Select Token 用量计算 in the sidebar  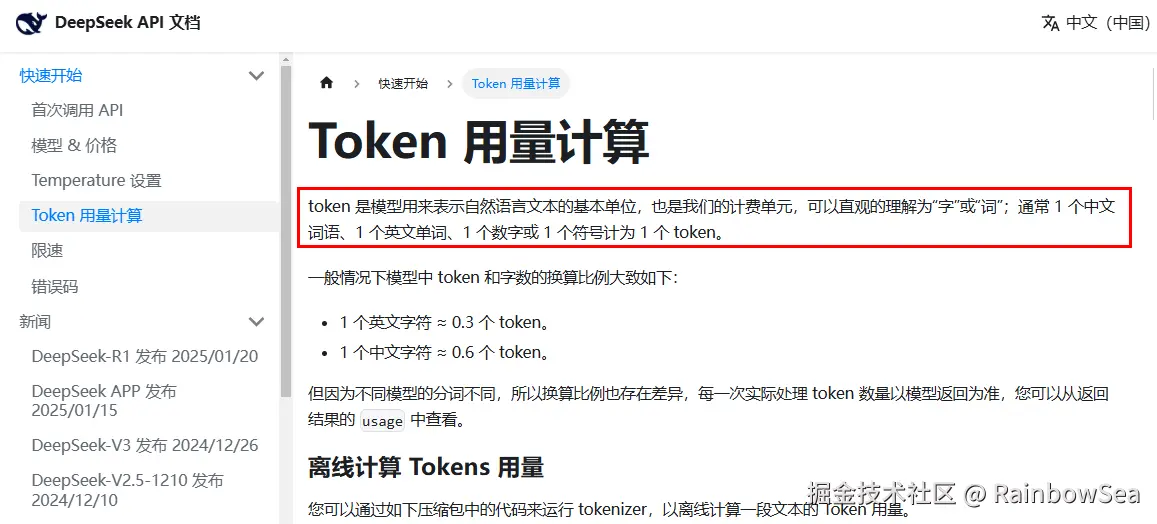(x=149, y=216)
